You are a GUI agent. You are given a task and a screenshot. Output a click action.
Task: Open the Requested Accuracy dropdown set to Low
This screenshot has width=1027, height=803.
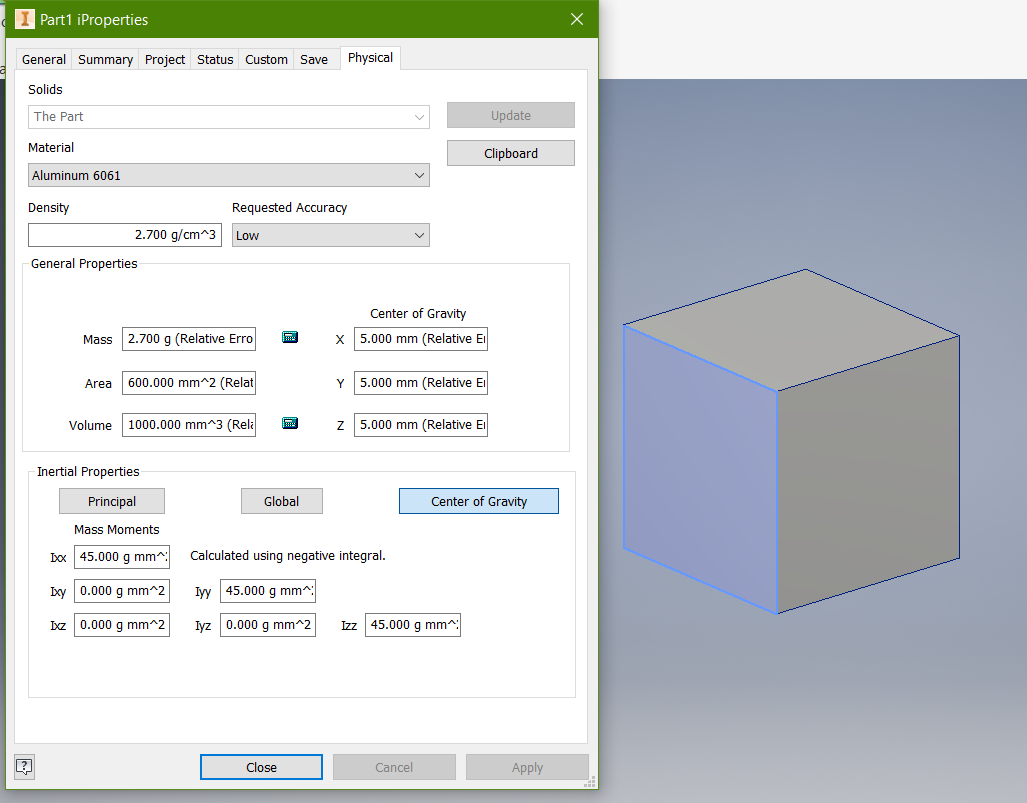[331, 235]
